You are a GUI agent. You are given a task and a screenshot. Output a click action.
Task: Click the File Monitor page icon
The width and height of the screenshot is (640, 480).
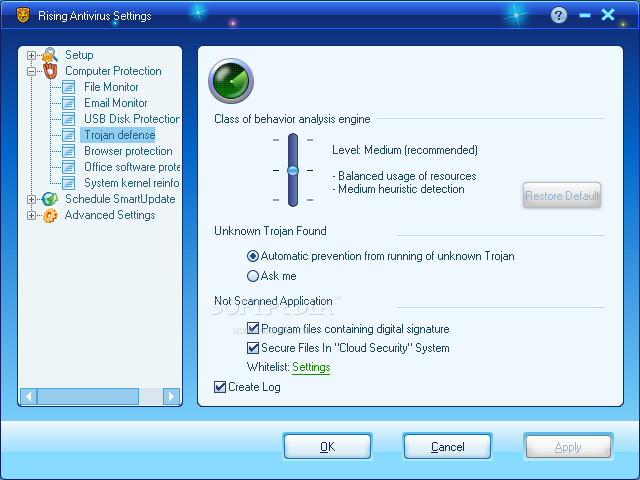click(69, 87)
